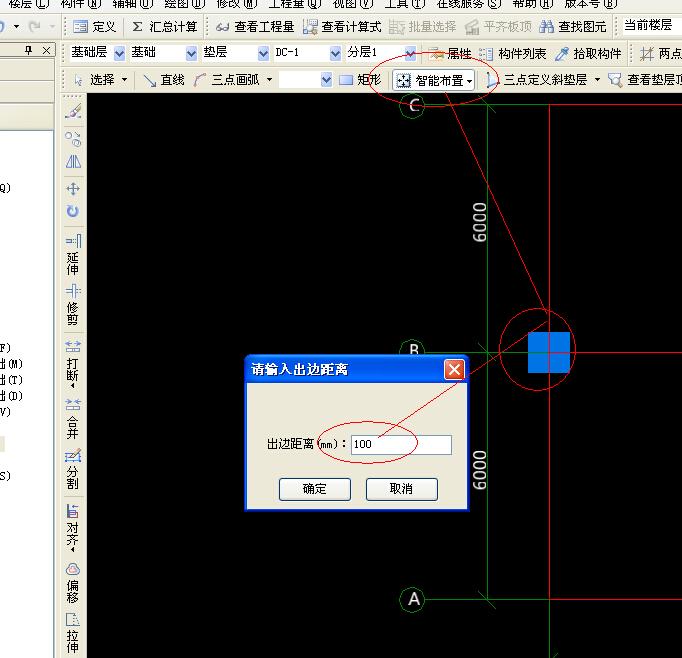The height and width of the screenshot is (658, 682).
Task: Select the 直线 line drawing tool
Action: pyautogui.click(x=164, y=80)
